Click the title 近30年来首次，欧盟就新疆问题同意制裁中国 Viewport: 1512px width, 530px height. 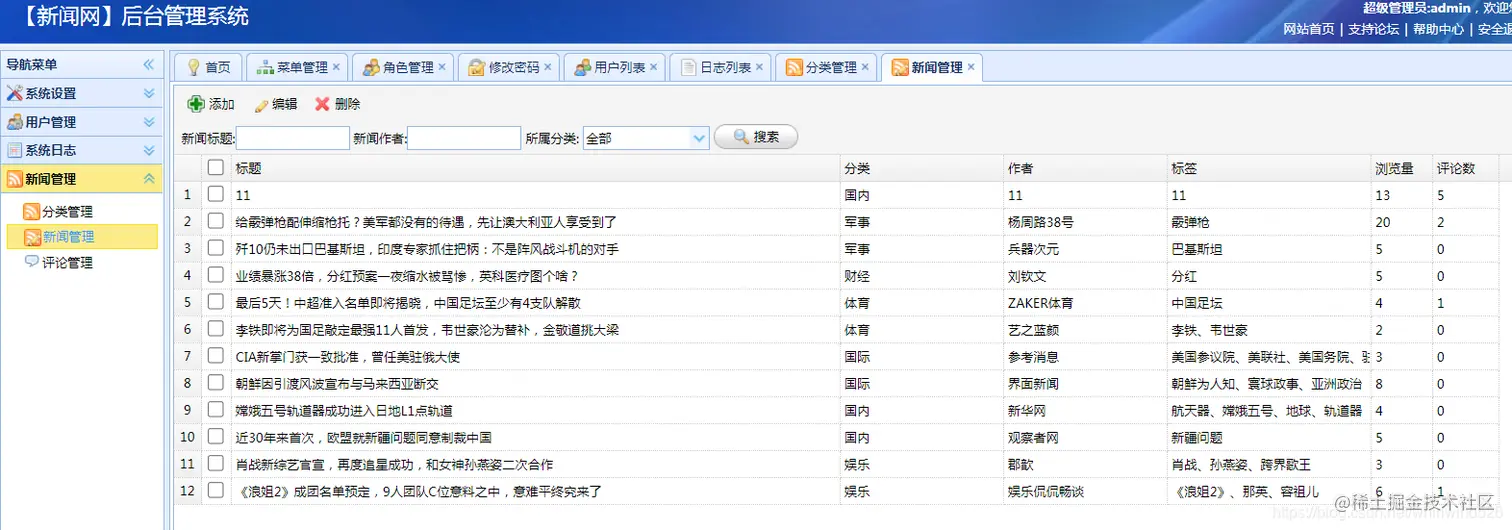coord(363,438)
